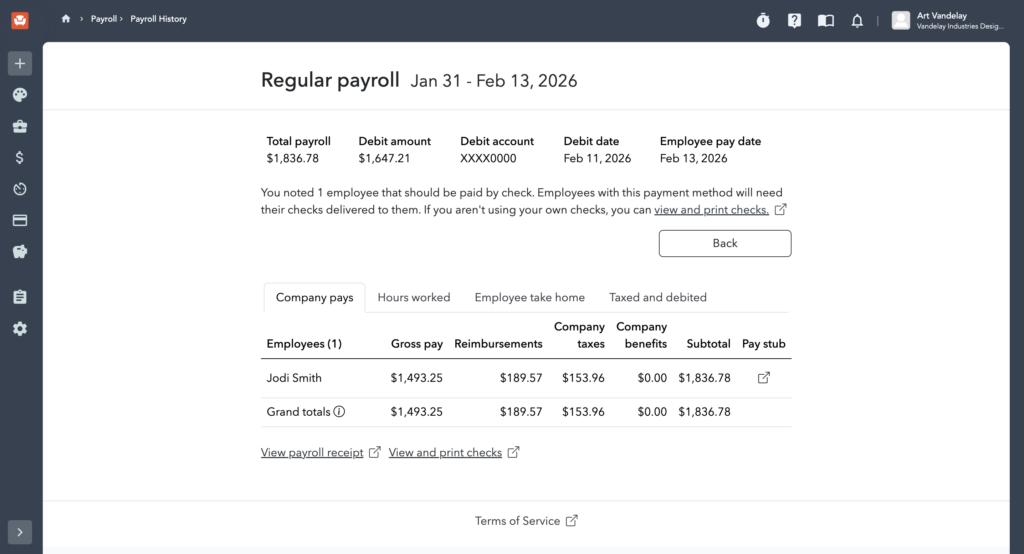
Task: Switch to the Hours worked tab
Action: pyautogui.click(x=414, y=297)
